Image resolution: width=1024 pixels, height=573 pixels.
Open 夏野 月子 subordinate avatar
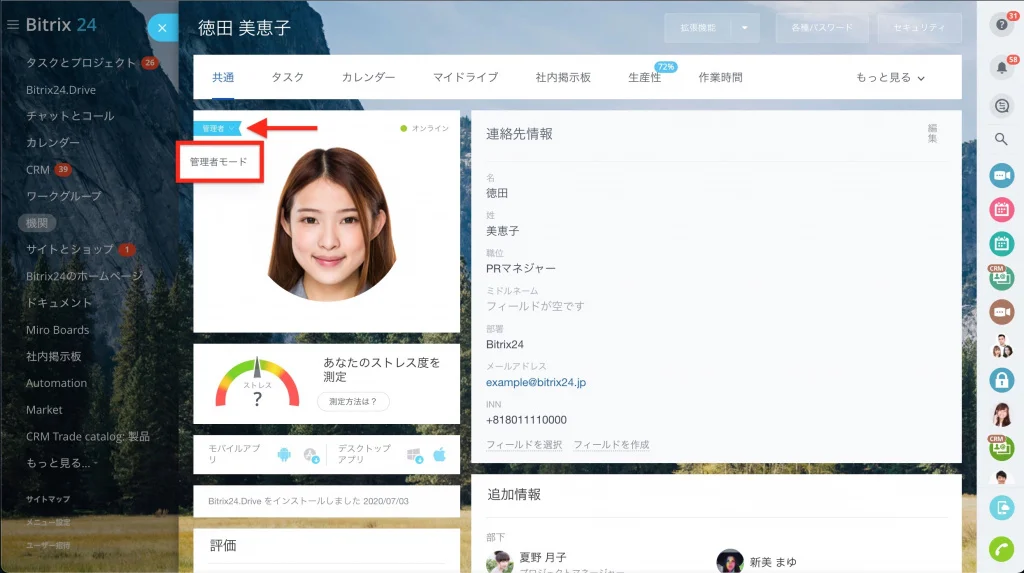tap(500, 562)
